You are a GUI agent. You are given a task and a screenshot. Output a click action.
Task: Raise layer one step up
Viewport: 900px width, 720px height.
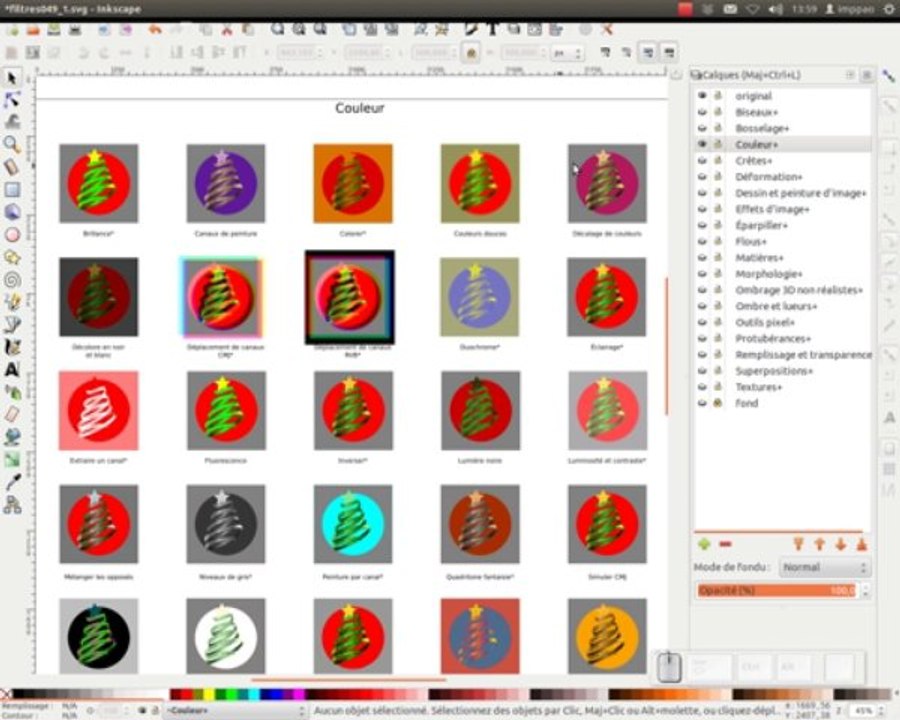click(x=819, y=544)
